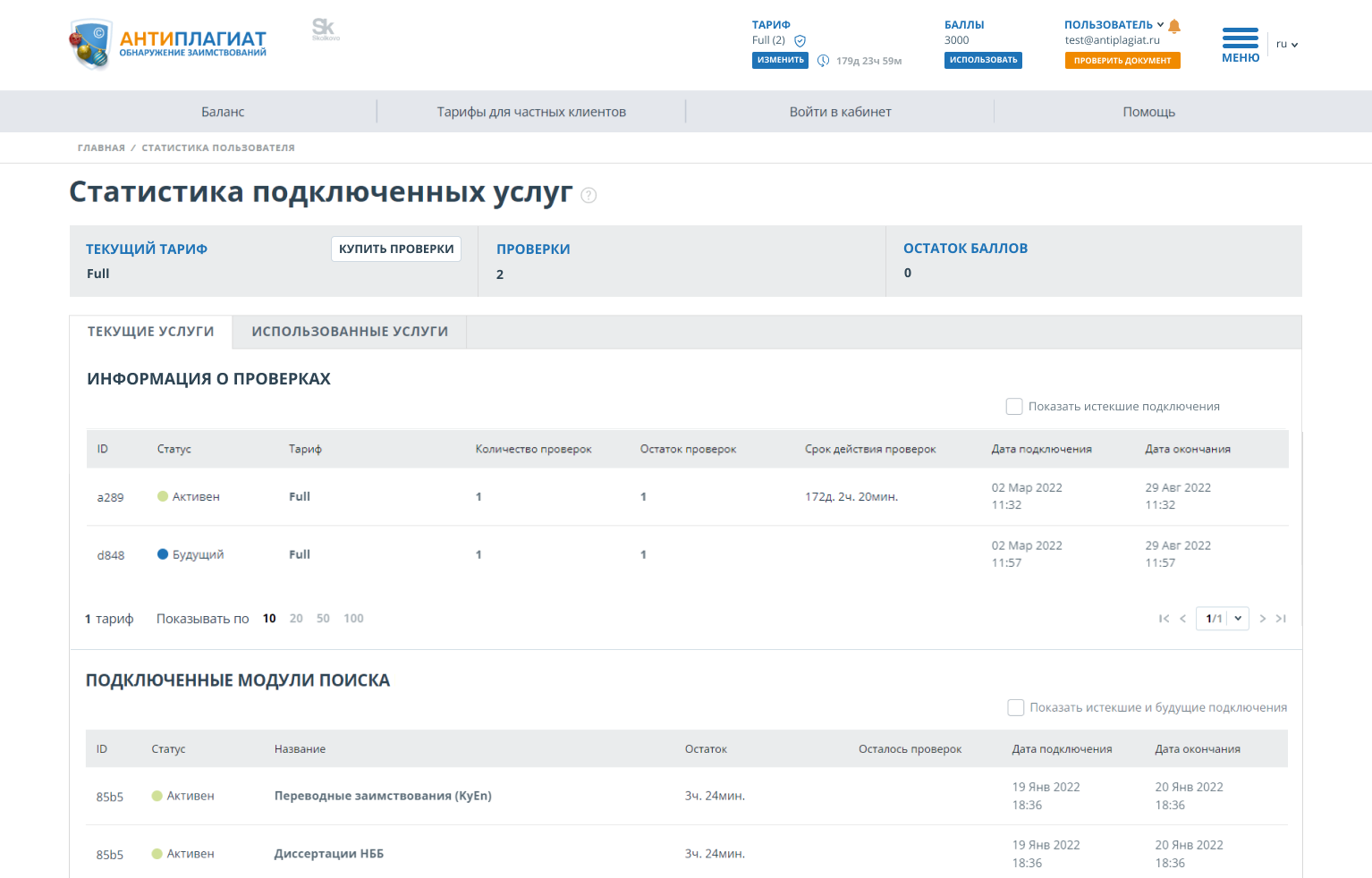The height and width of the screenshot is (878, 1372).
Task: Enable 'Показать истекшие подключения' checkbox
Action: pos(1014,407)
